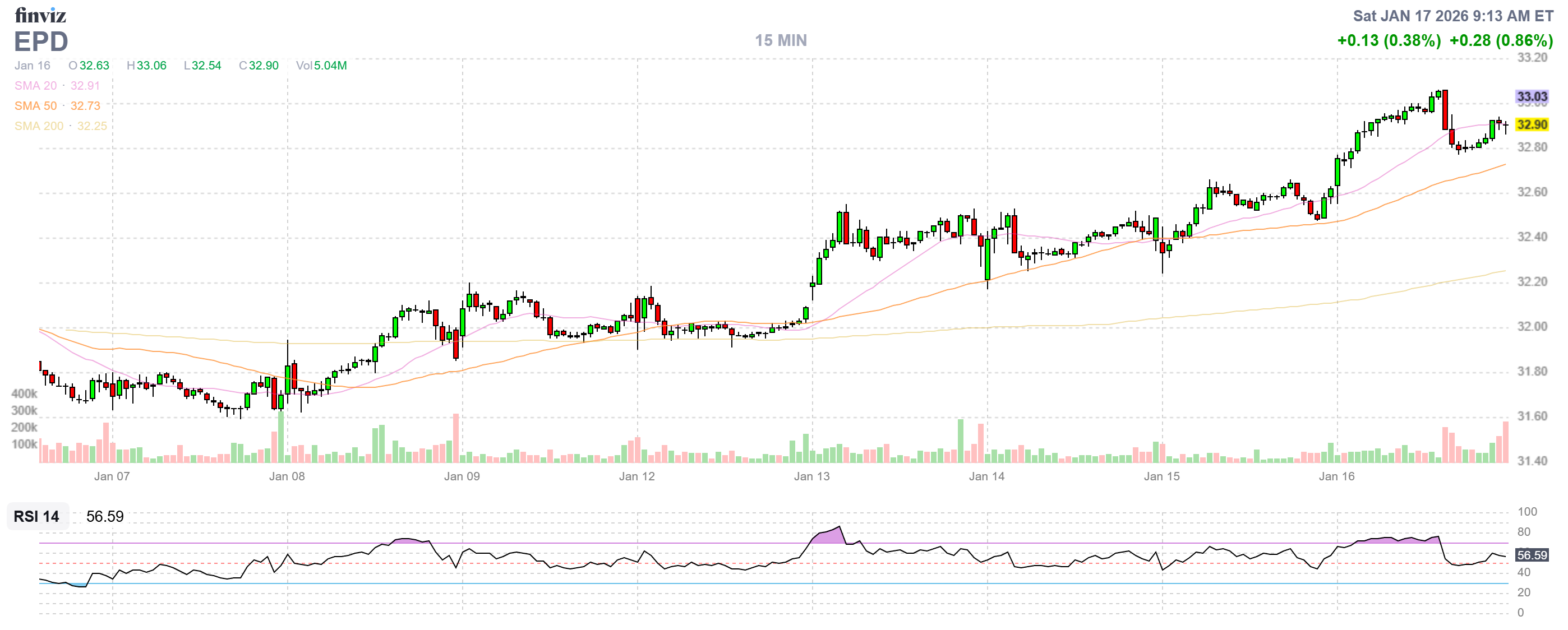Click the 400k volume axis label
The image size is (1568, 630).
pos(24,393)
